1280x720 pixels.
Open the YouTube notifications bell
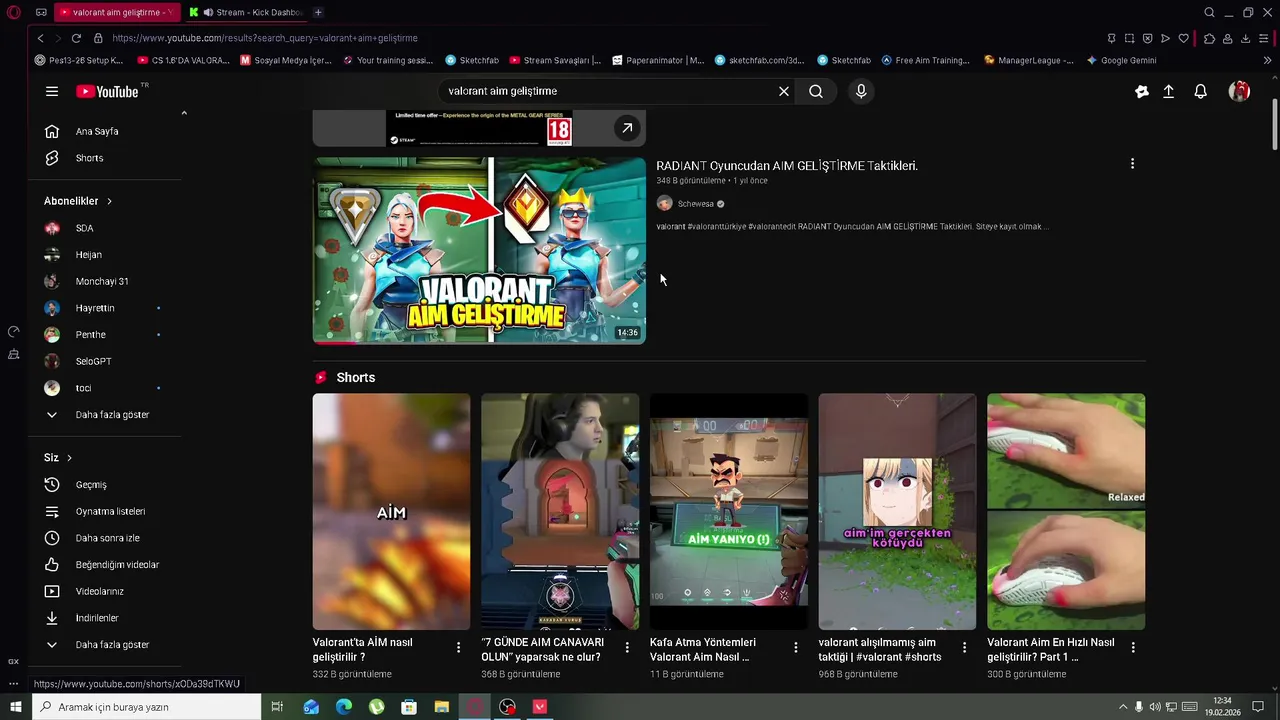pyautogui.click(x=1200, y=91)
